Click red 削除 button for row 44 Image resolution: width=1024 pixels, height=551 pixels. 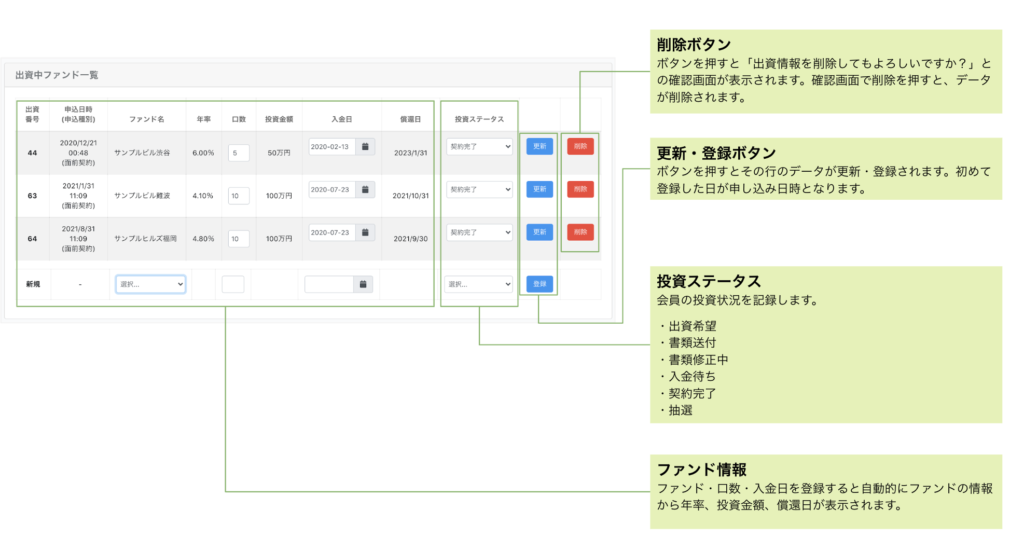click(580, 146)
